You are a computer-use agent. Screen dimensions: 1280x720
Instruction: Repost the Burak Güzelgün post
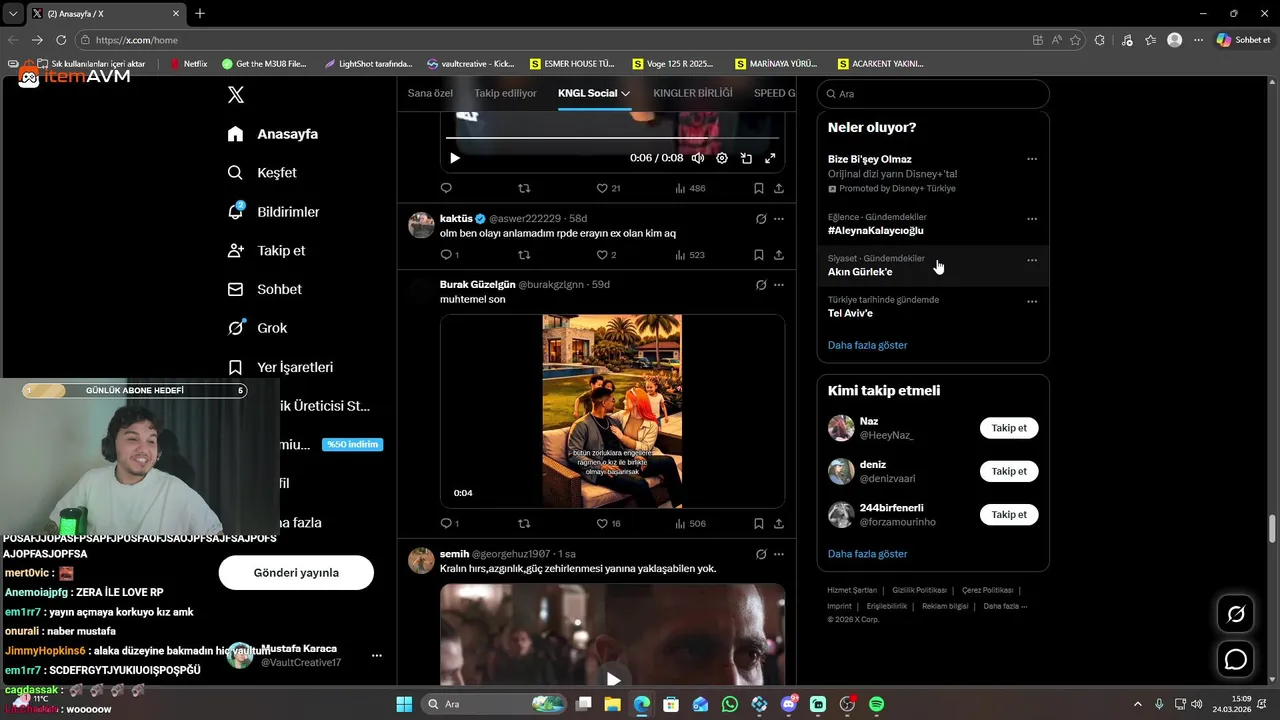click(524, 523)
